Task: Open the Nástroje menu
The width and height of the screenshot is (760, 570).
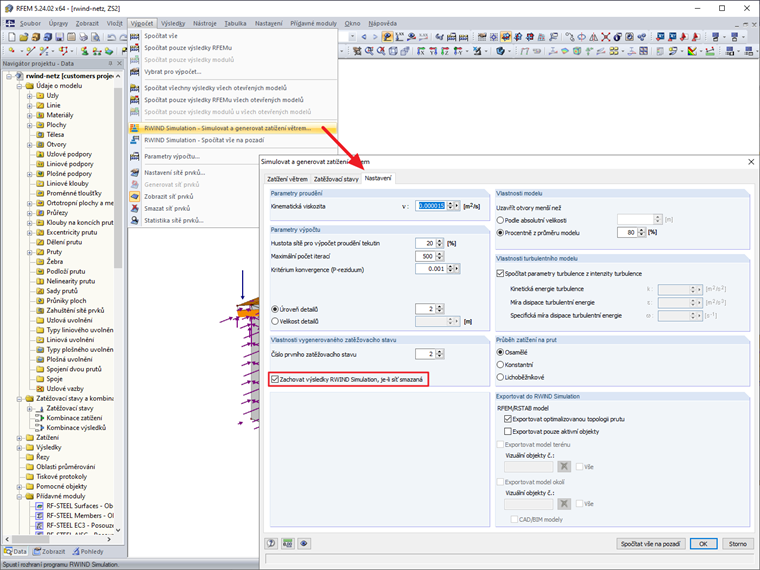Action: [205, 23]
